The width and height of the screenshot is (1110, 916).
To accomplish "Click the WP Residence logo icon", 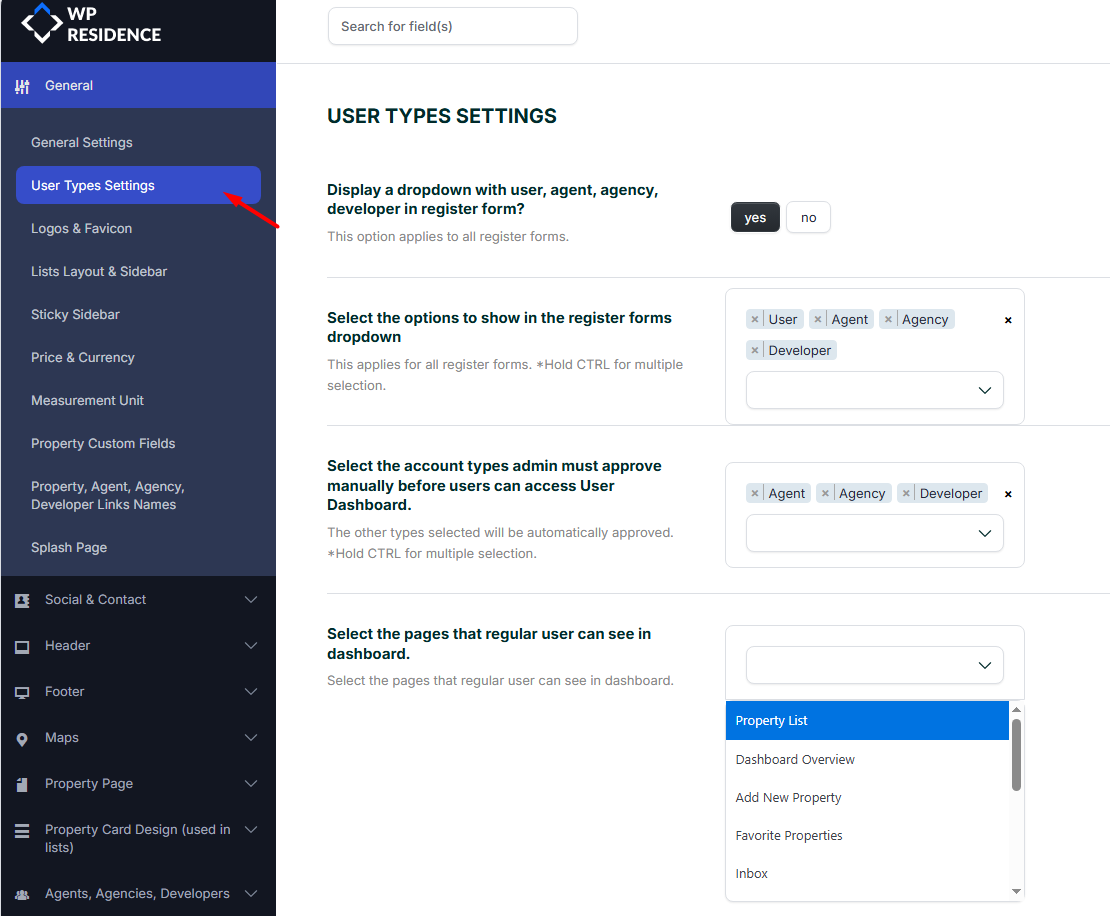I will (42, 23).
